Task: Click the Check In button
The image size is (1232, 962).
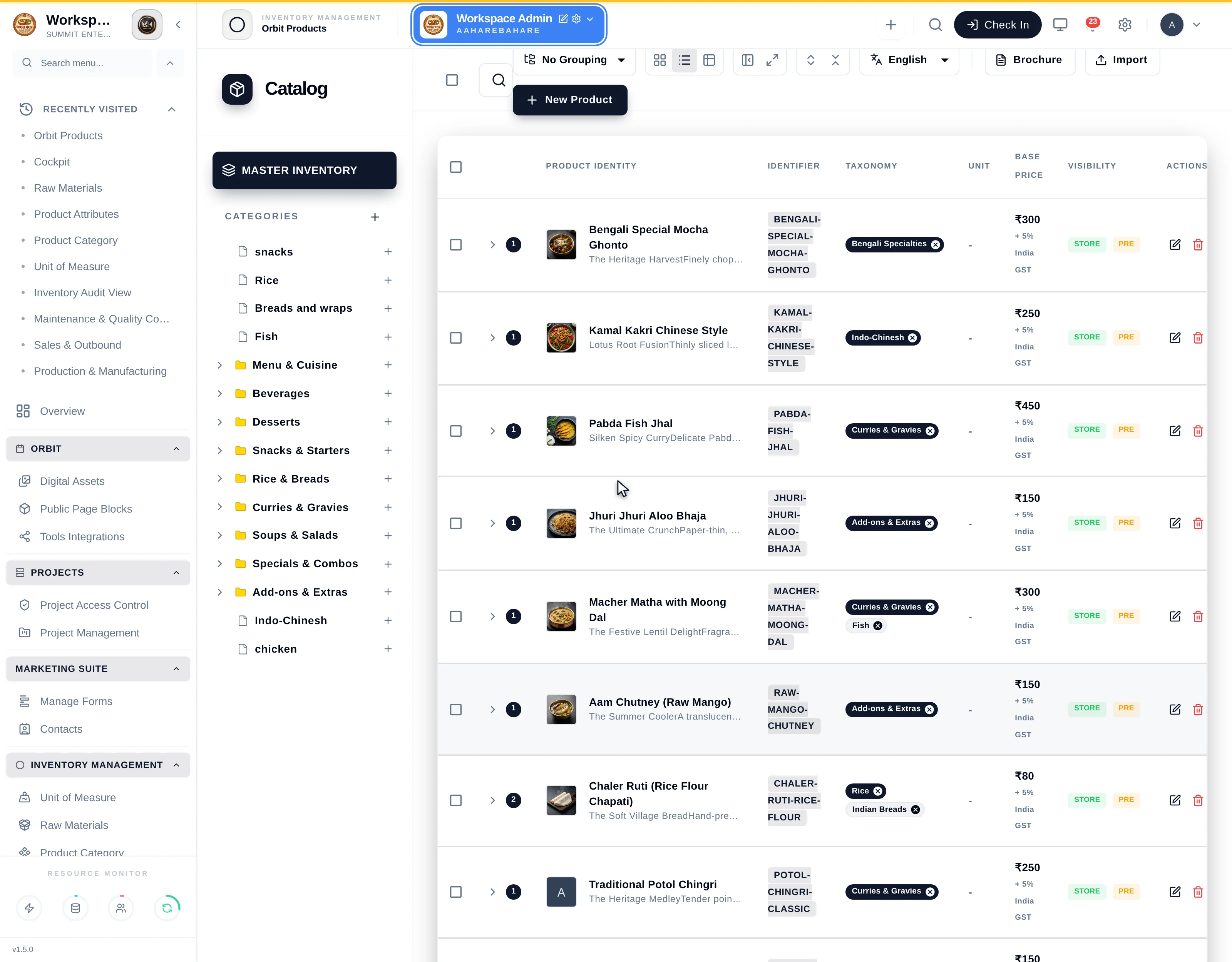Action: pyautogui.click(x=997, y=25)
